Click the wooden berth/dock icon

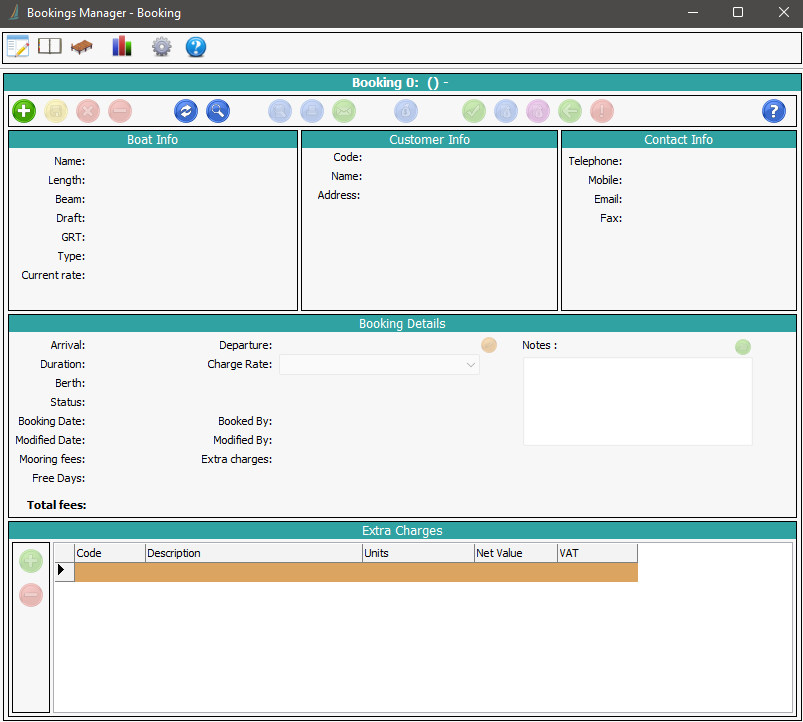[81, 47]
